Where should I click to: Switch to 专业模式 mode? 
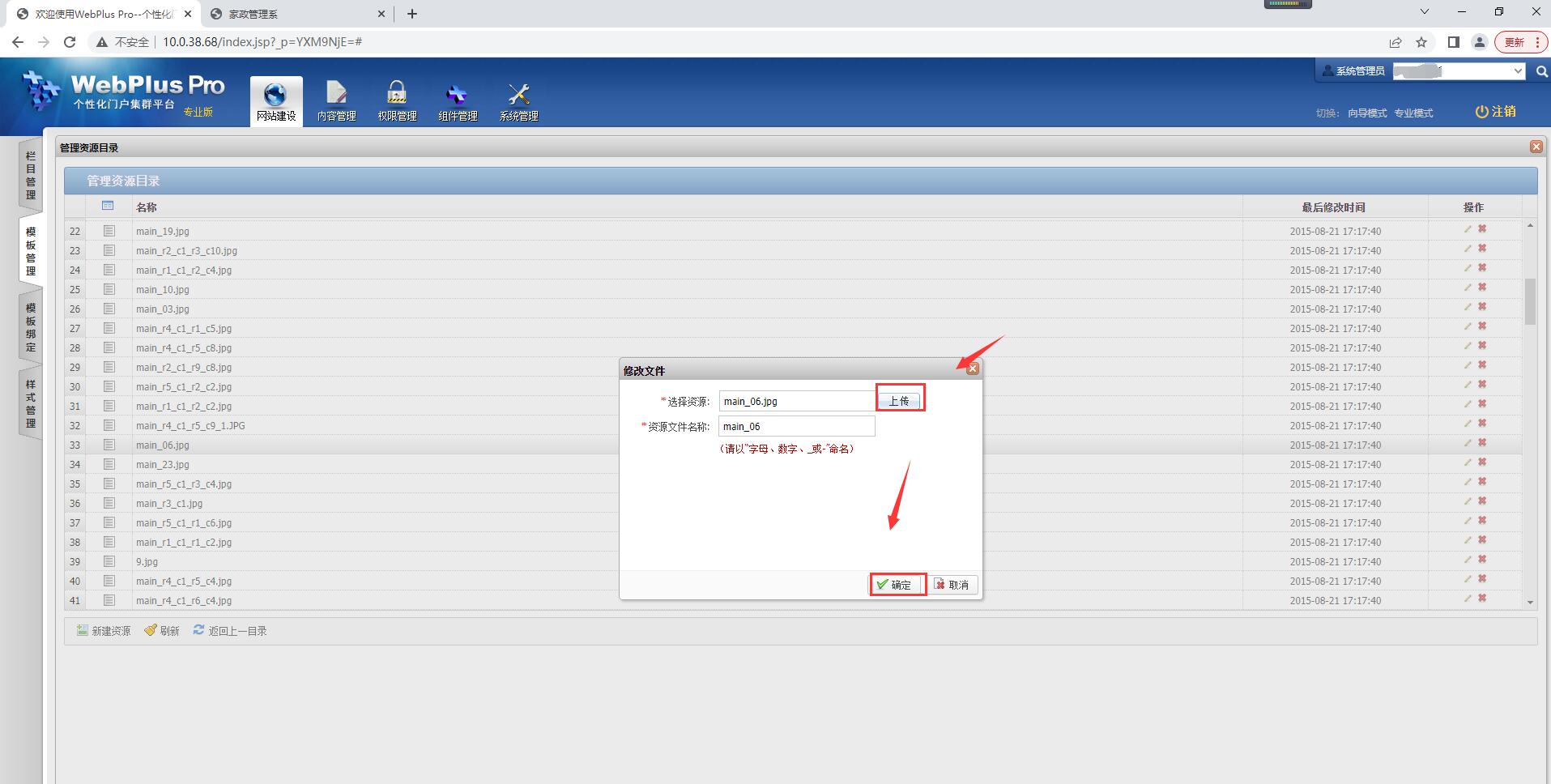click(x=1413, y=113)
